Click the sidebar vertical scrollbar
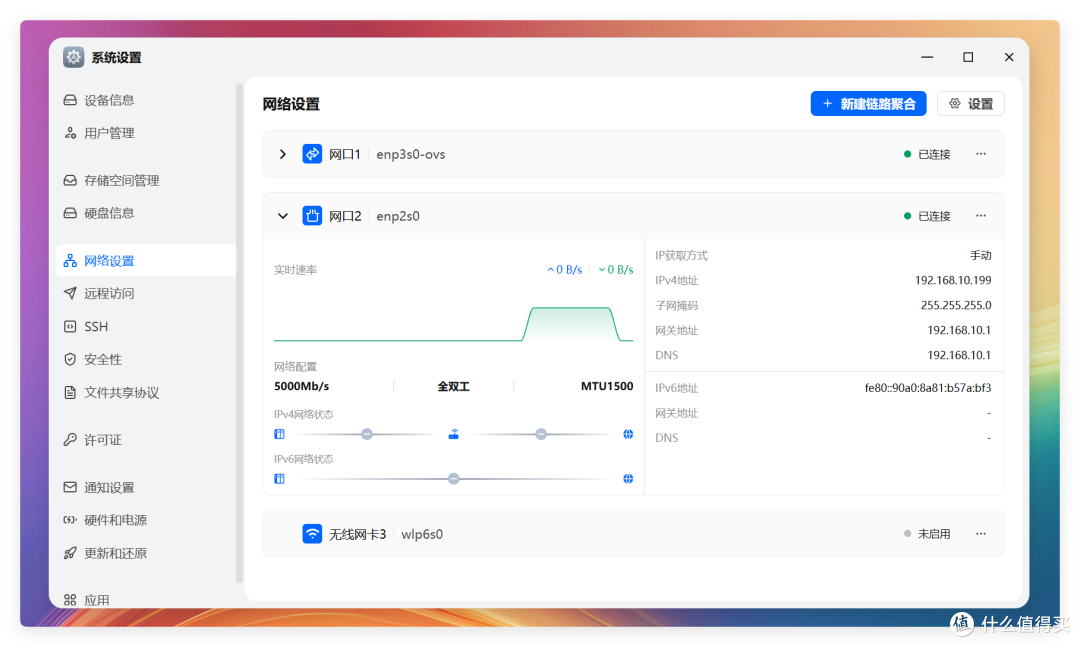 (x=239, y=333)
